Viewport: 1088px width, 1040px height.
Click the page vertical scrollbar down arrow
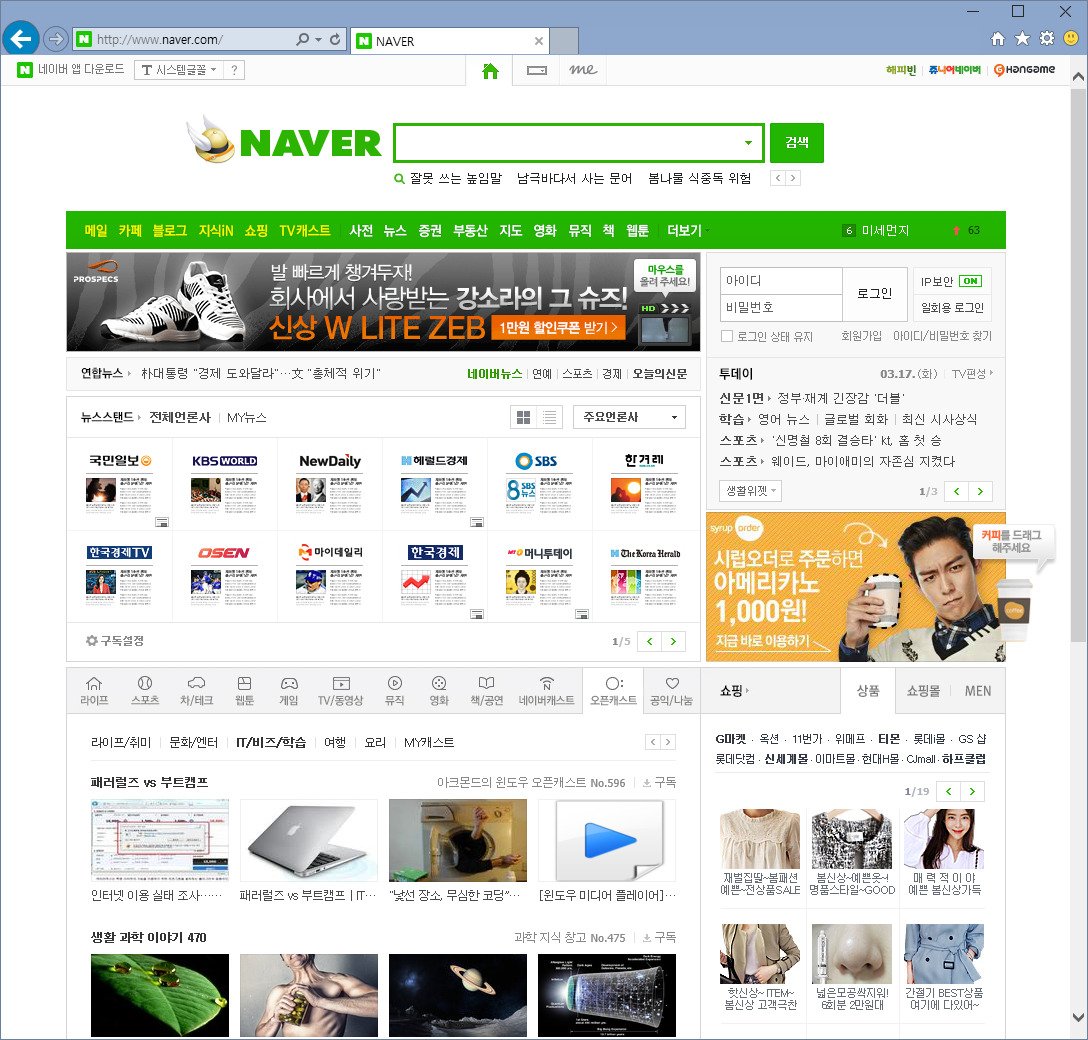click(x=1078, y=1017)
